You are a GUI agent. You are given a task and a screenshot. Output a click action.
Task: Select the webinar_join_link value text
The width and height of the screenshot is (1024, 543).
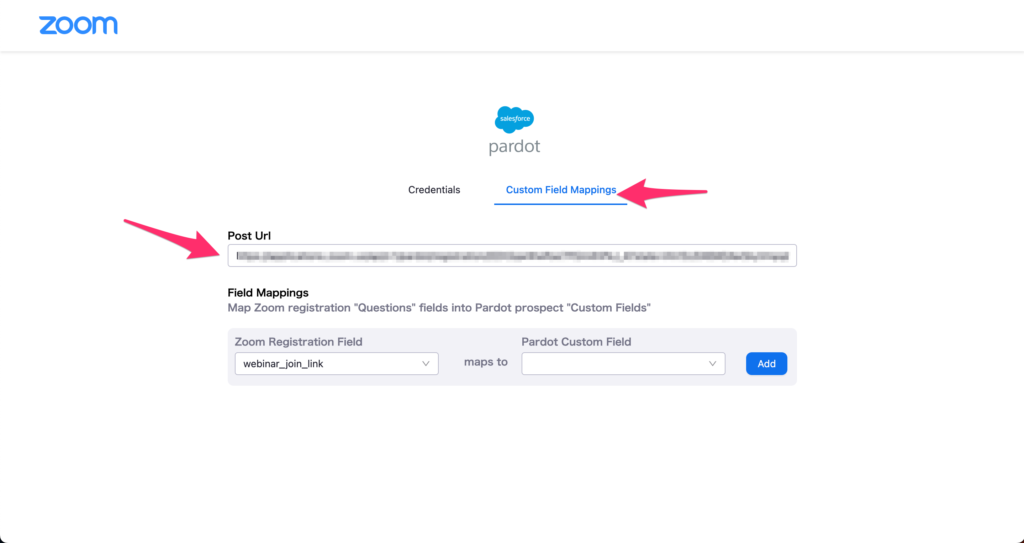coord(283,364)
